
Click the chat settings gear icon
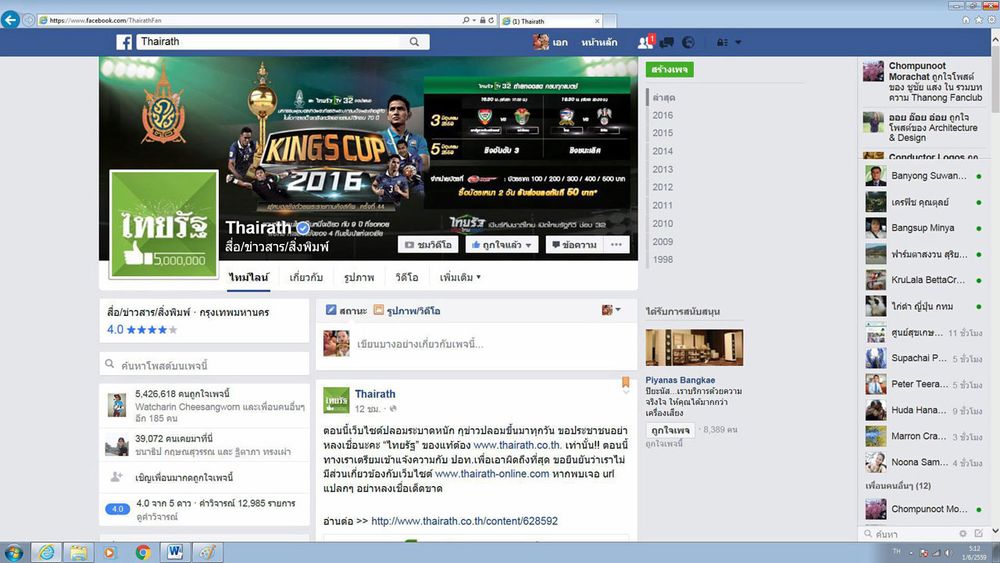pos(963,533)
